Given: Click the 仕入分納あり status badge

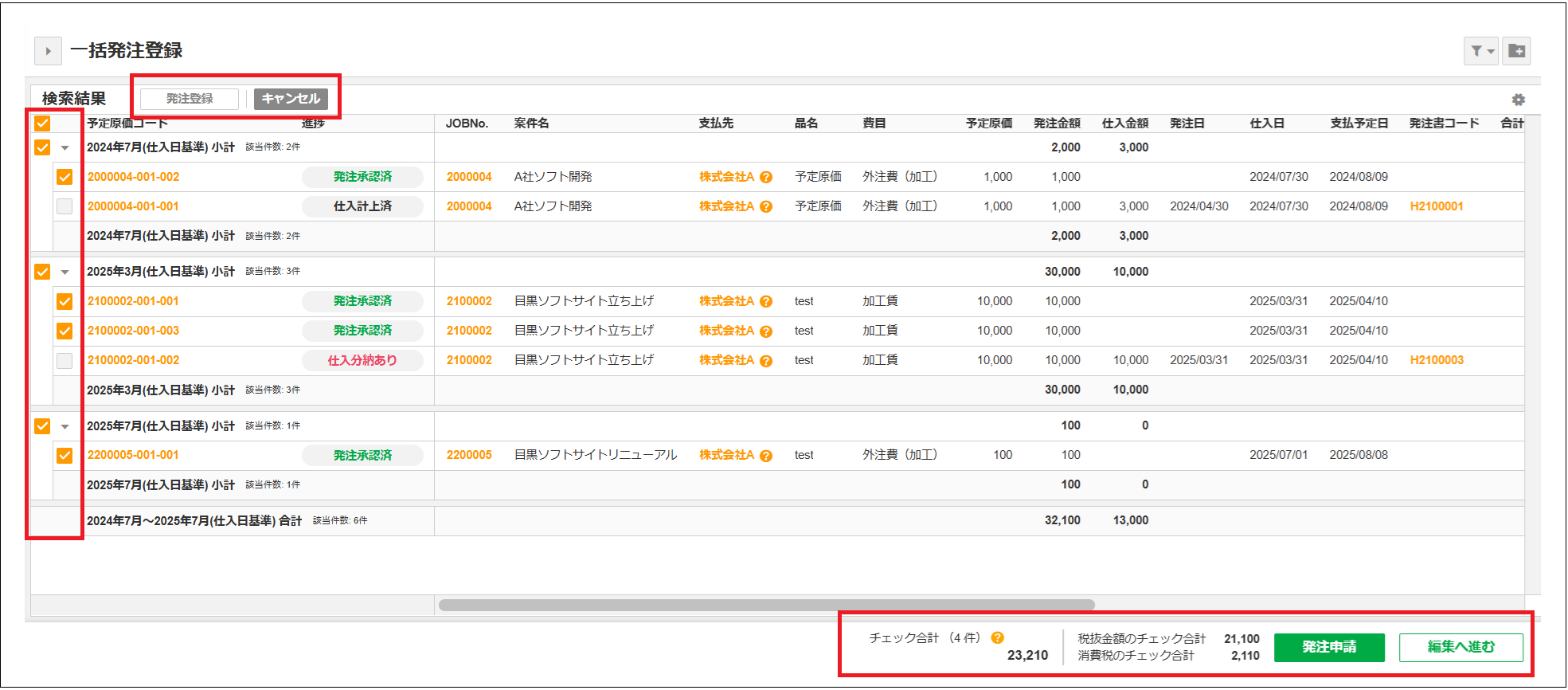Looking at the screenshot, I should (362, 360).
